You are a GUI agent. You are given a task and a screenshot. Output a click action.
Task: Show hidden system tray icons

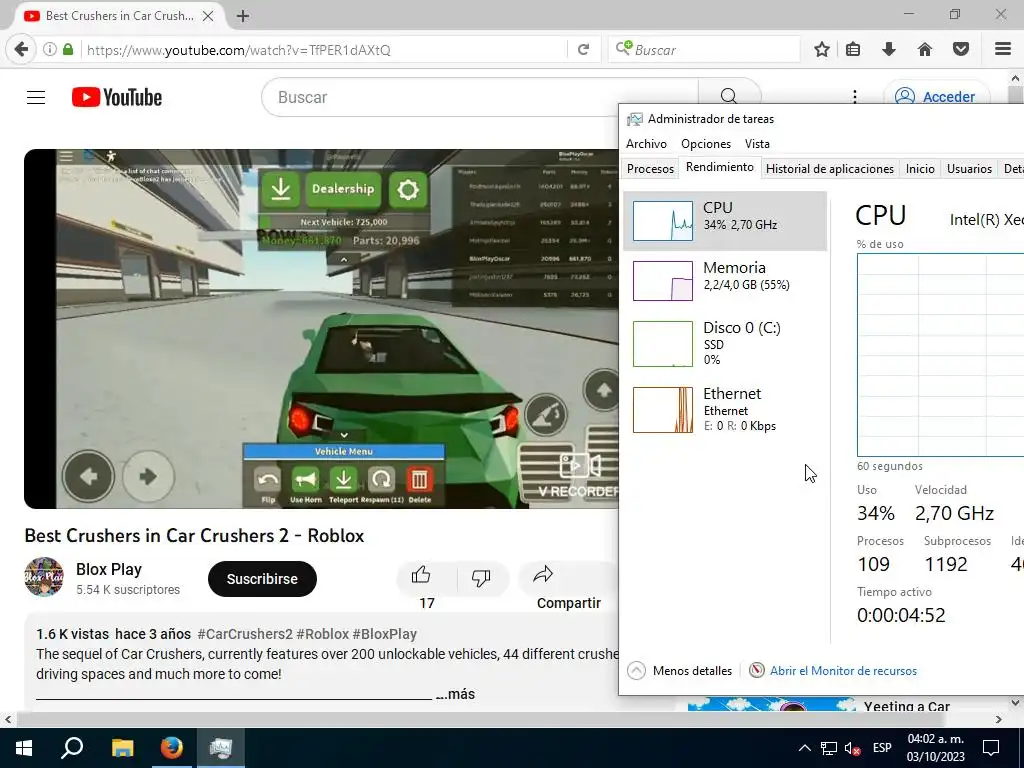(x=805, y=748)
